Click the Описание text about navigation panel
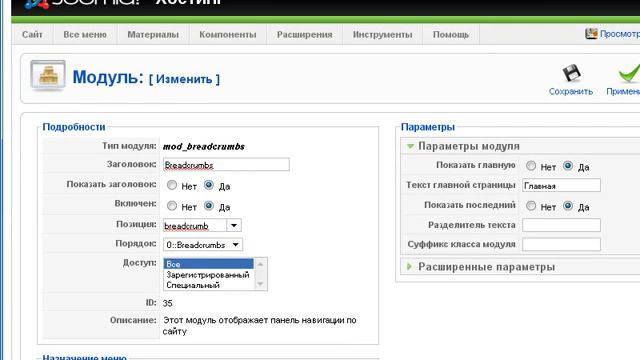Screen dimensions: 640x360 click(259, 326)
